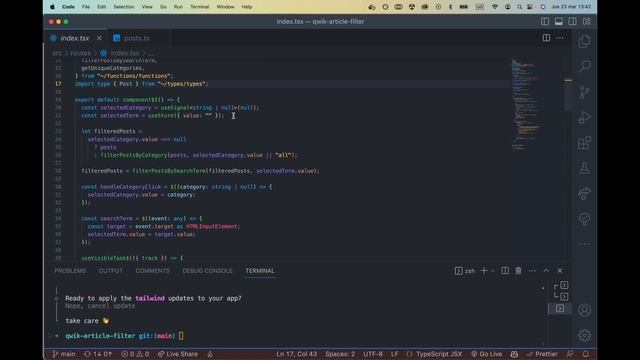The width and height of the screenshot is (640, 360).
Task: Kill the terminal with trash icon
Action: [518, 271]
